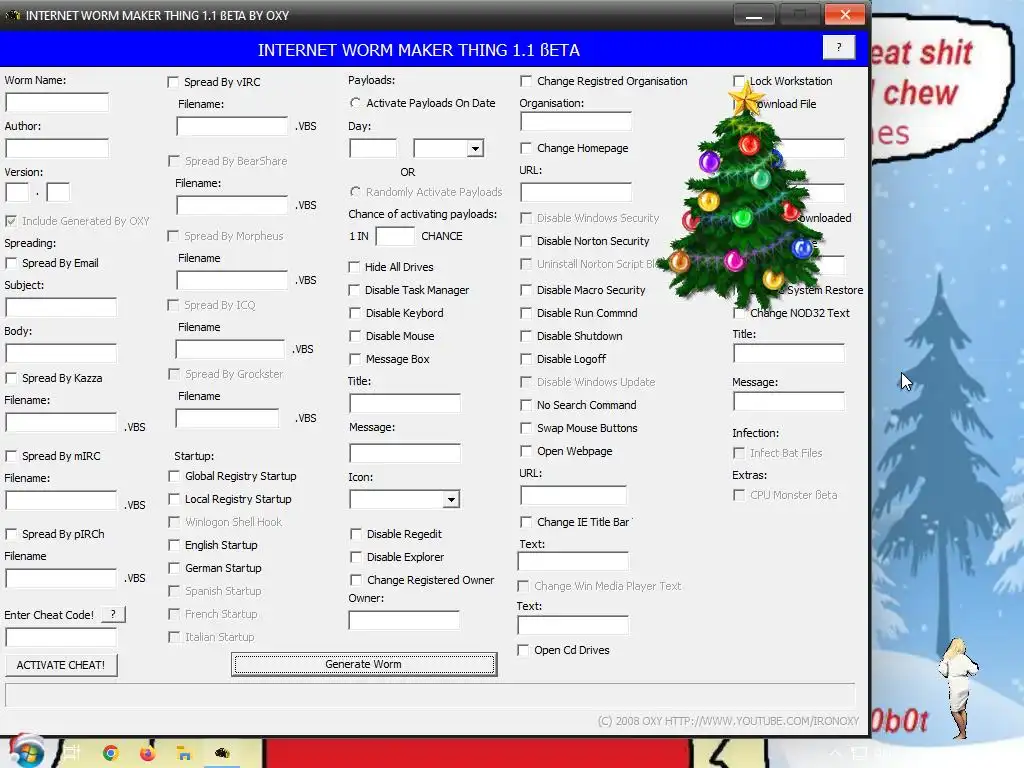Launch Firefox from the taskbar

(x=148, y=753)
